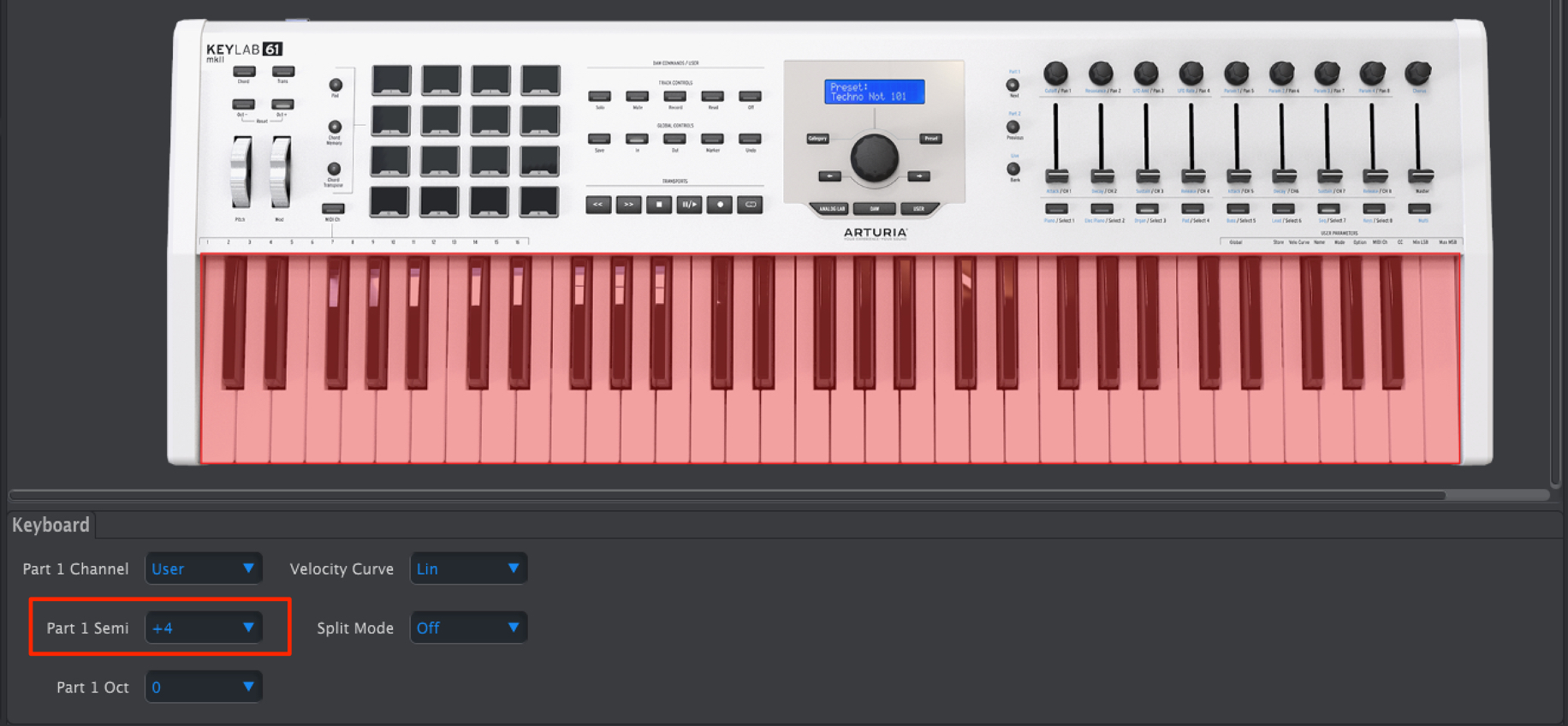Toggle the Read track control button
1568x726 pixels.
713,96
